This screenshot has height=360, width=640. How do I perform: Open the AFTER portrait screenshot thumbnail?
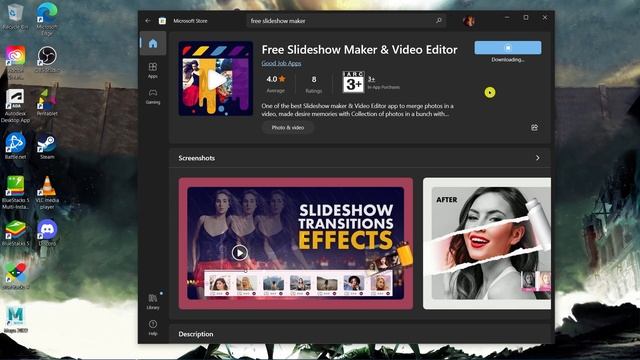pyautogui.click(x=487, y=243)
